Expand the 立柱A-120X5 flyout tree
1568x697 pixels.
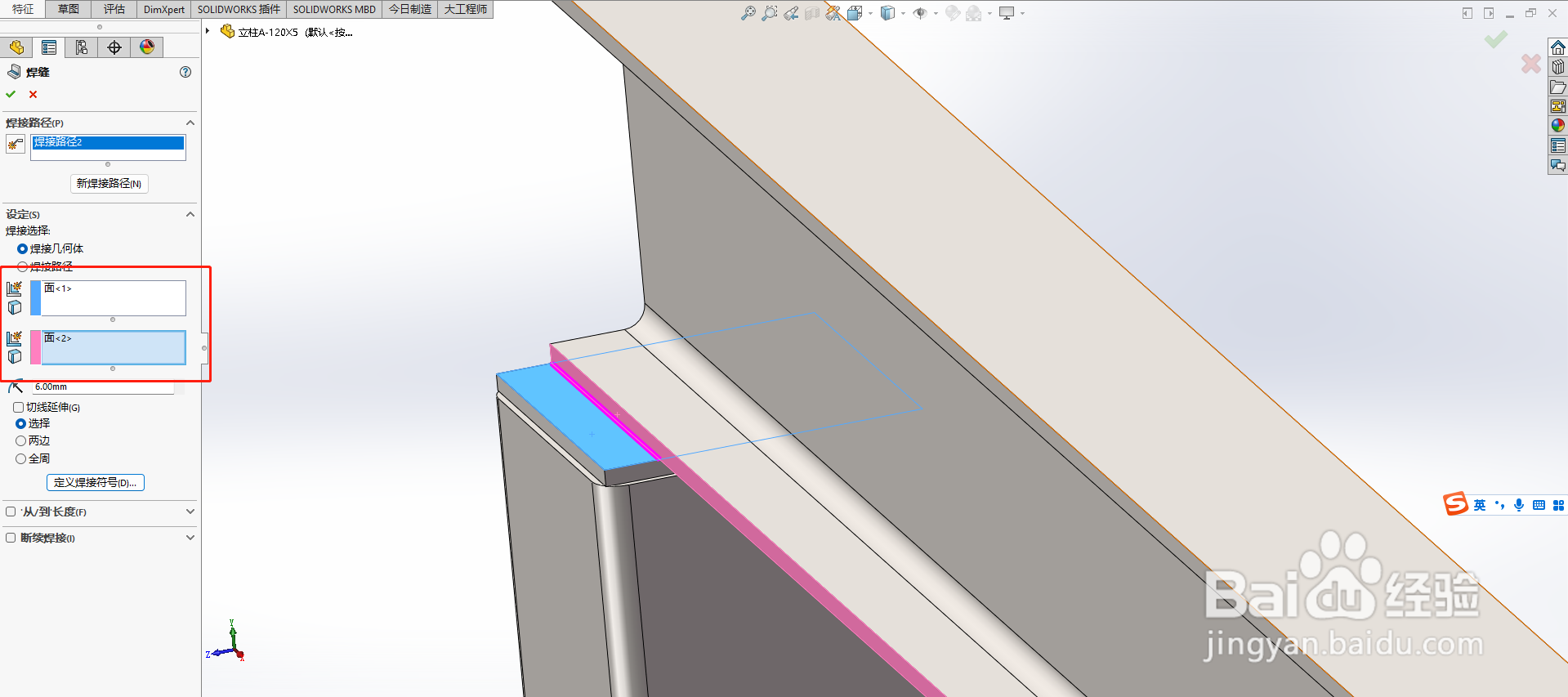pyautogui.click(x=208, y=32)
